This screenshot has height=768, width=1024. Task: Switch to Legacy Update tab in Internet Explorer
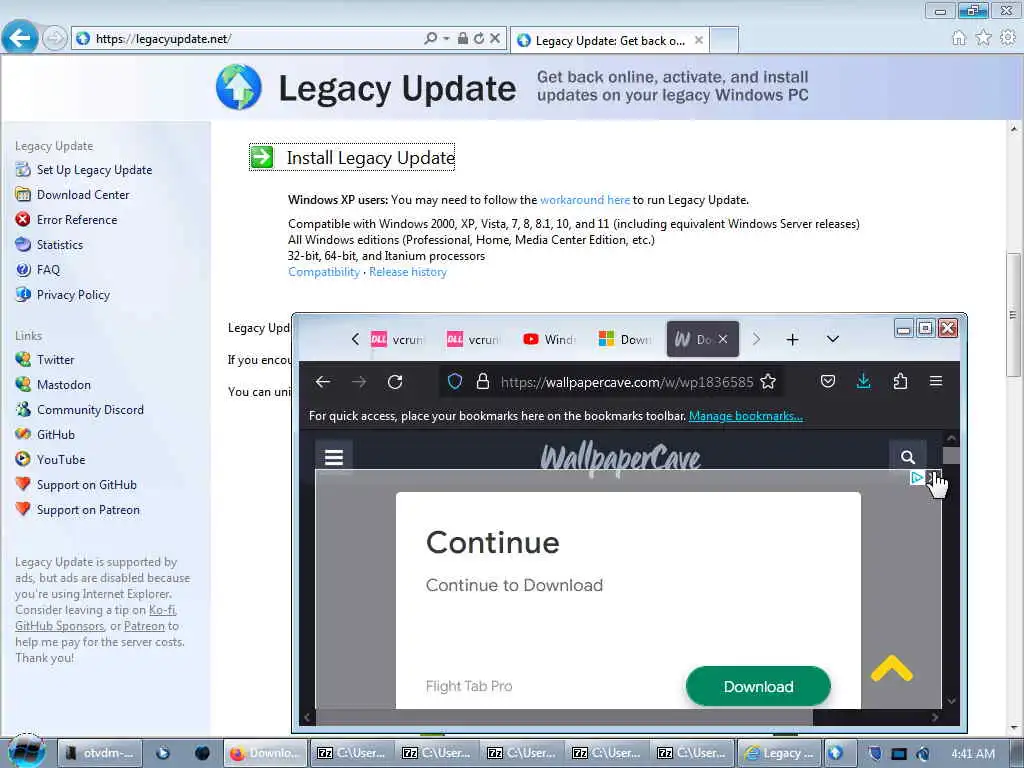coord(609,40)
